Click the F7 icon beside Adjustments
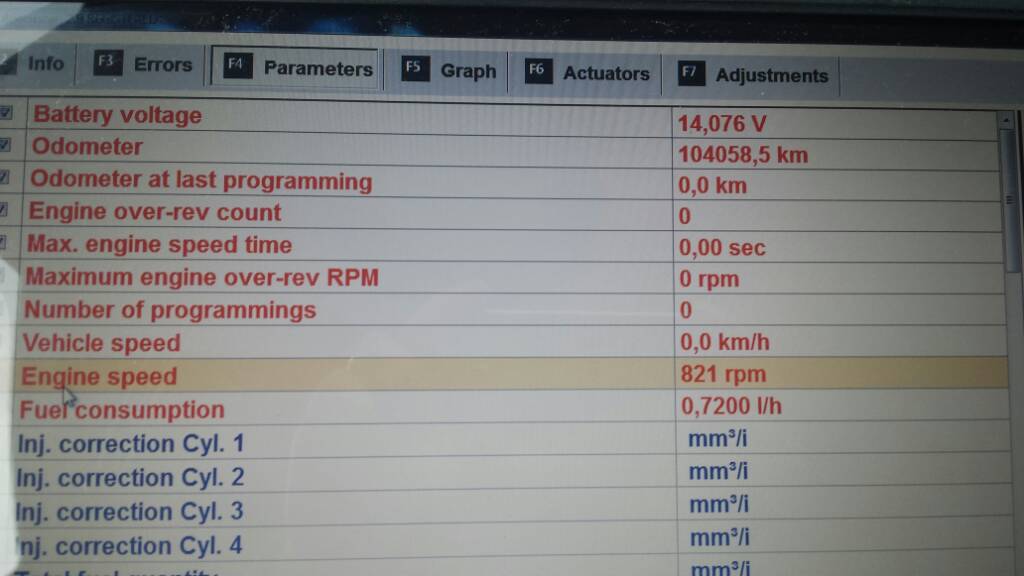This screenshot has width=1024, height=576. coord(690,73)
